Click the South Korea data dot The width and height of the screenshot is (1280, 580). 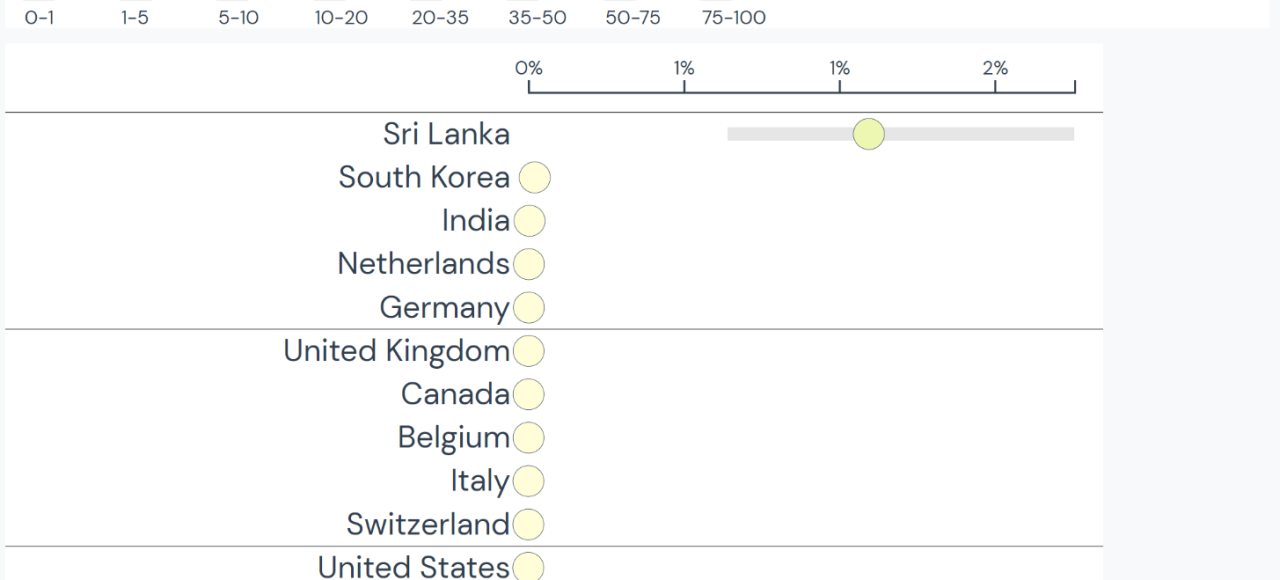coord(535,178)
